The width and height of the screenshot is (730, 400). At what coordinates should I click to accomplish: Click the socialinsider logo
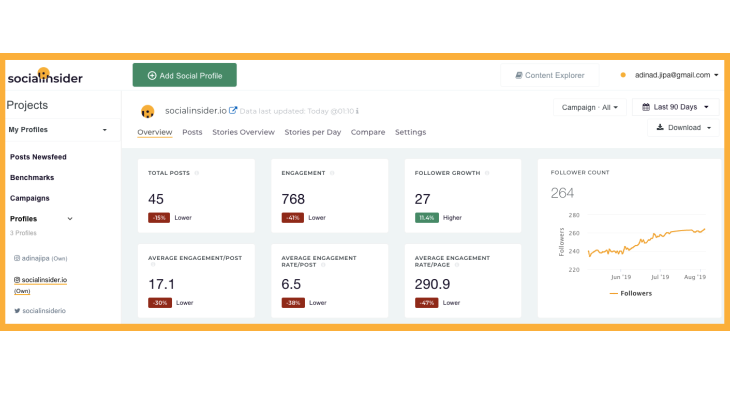coord(45,76)
